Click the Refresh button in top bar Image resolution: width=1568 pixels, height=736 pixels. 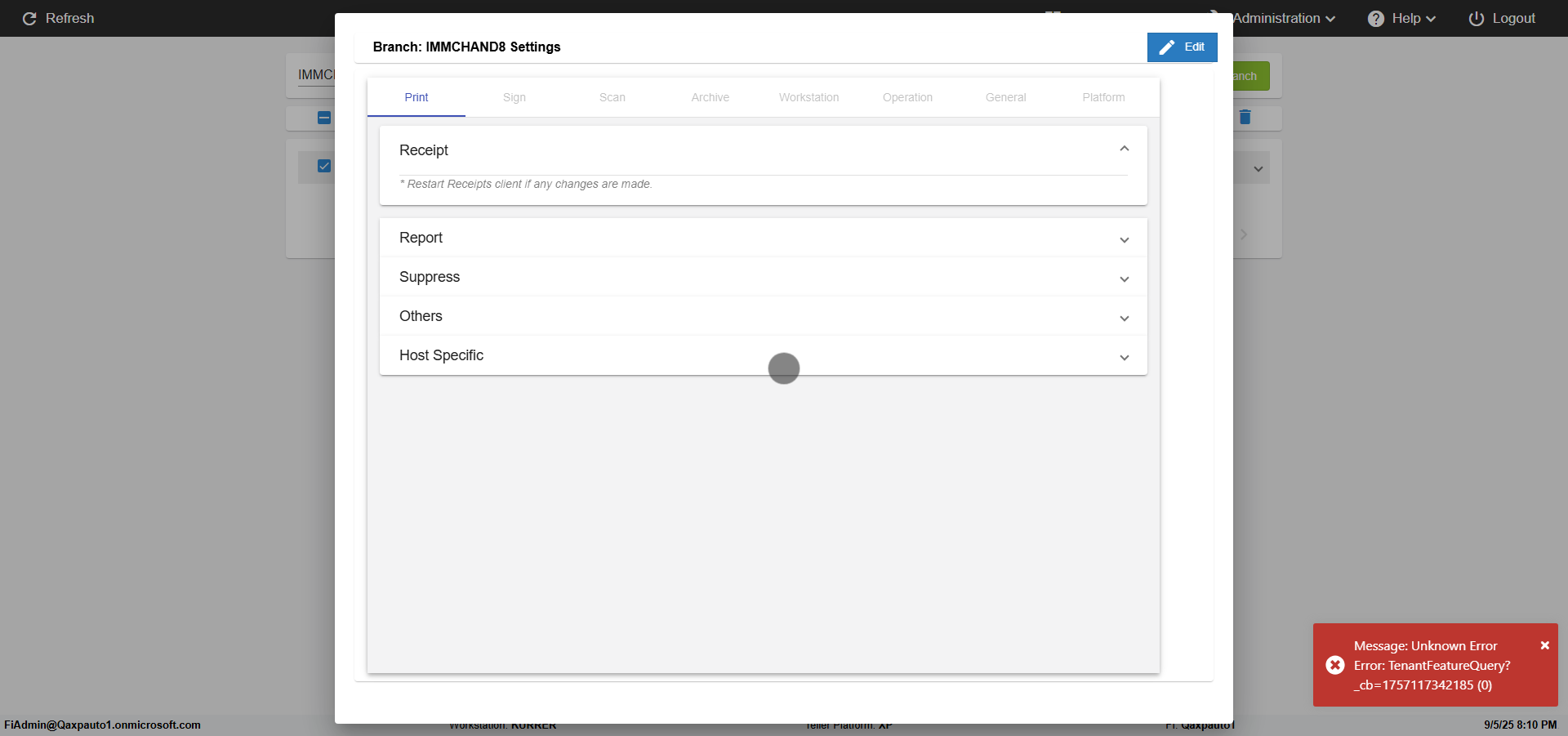(x=58, y=18)
